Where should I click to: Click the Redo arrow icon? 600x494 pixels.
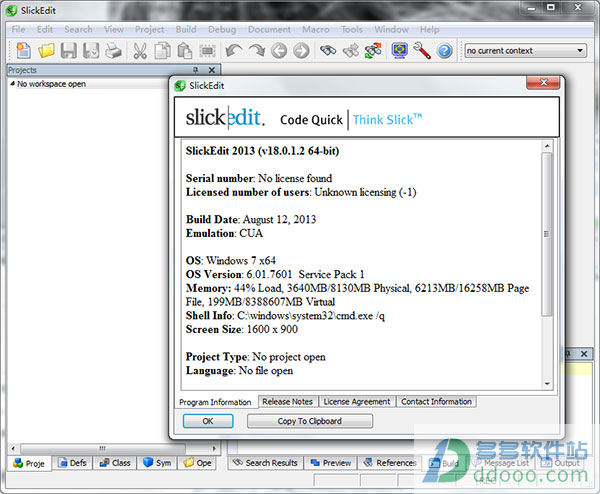[x=256, y=51]
